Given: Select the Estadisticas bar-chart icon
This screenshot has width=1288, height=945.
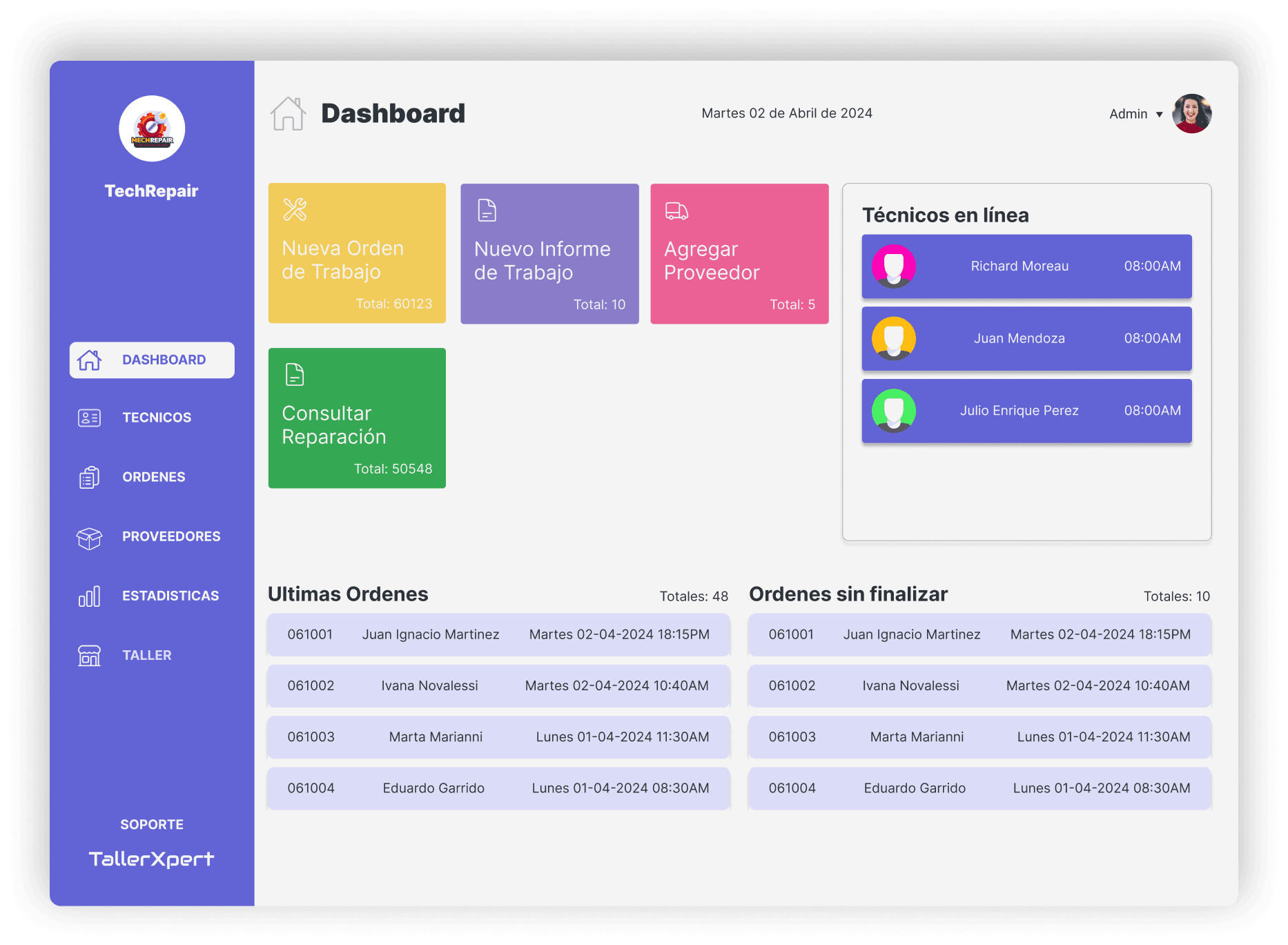Looking at the screenshot, I should pyautogui.click(x=89, y=595).
